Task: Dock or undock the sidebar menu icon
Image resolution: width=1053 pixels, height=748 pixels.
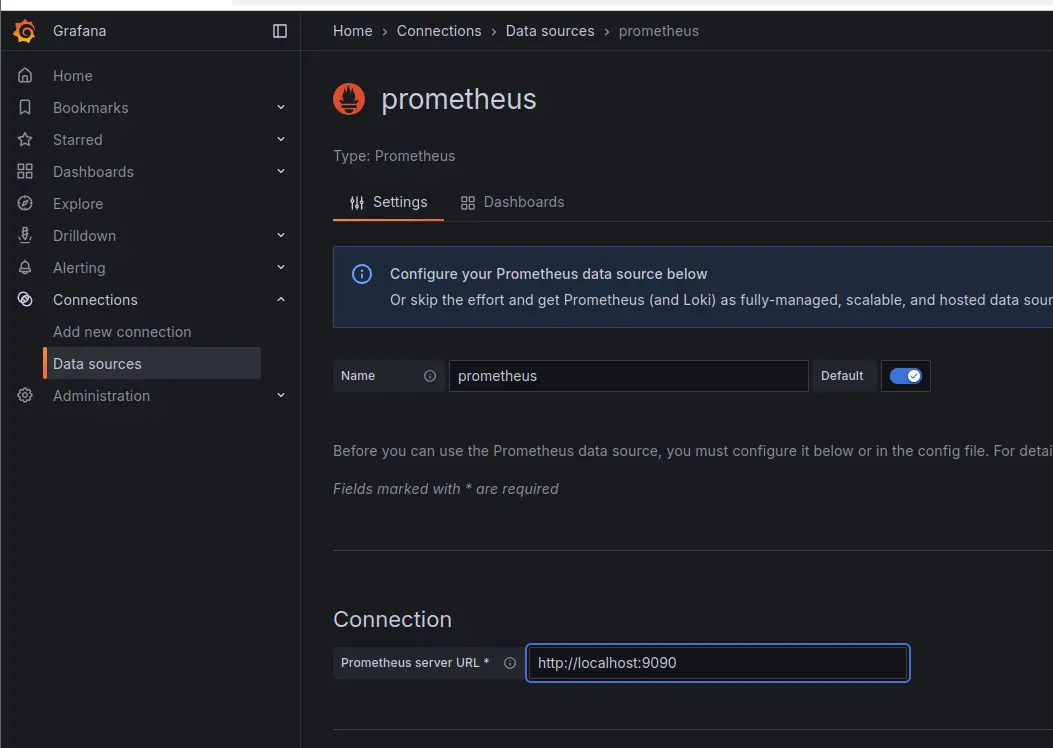Action: (x=280, y=31)
